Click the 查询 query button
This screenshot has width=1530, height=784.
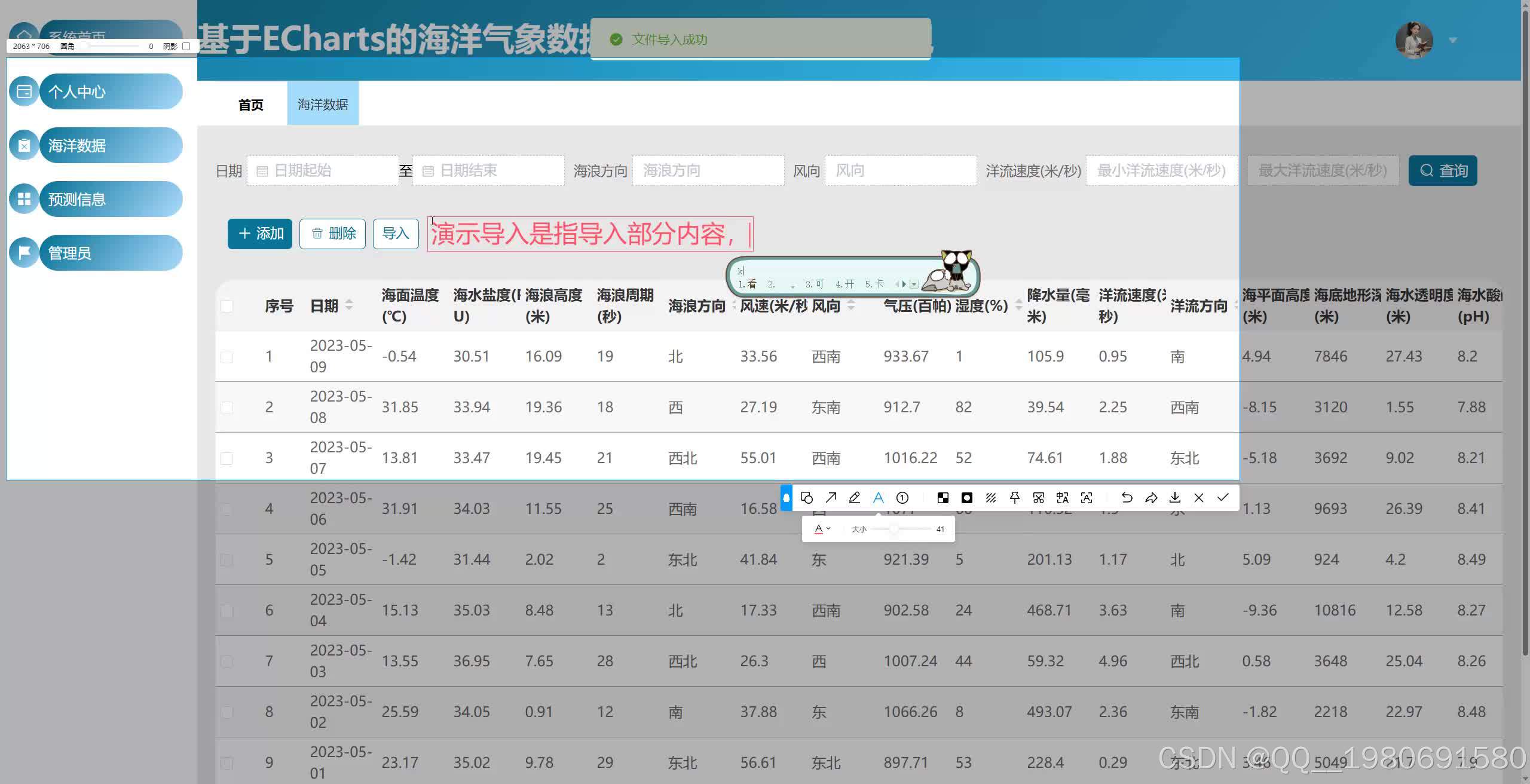click(x=1443, y=170)
